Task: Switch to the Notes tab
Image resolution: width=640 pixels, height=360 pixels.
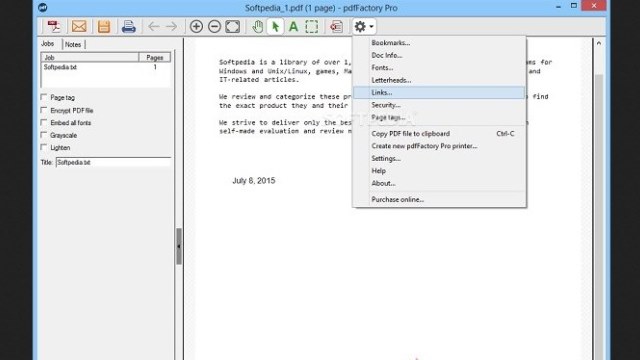Action: pos(73,44)
